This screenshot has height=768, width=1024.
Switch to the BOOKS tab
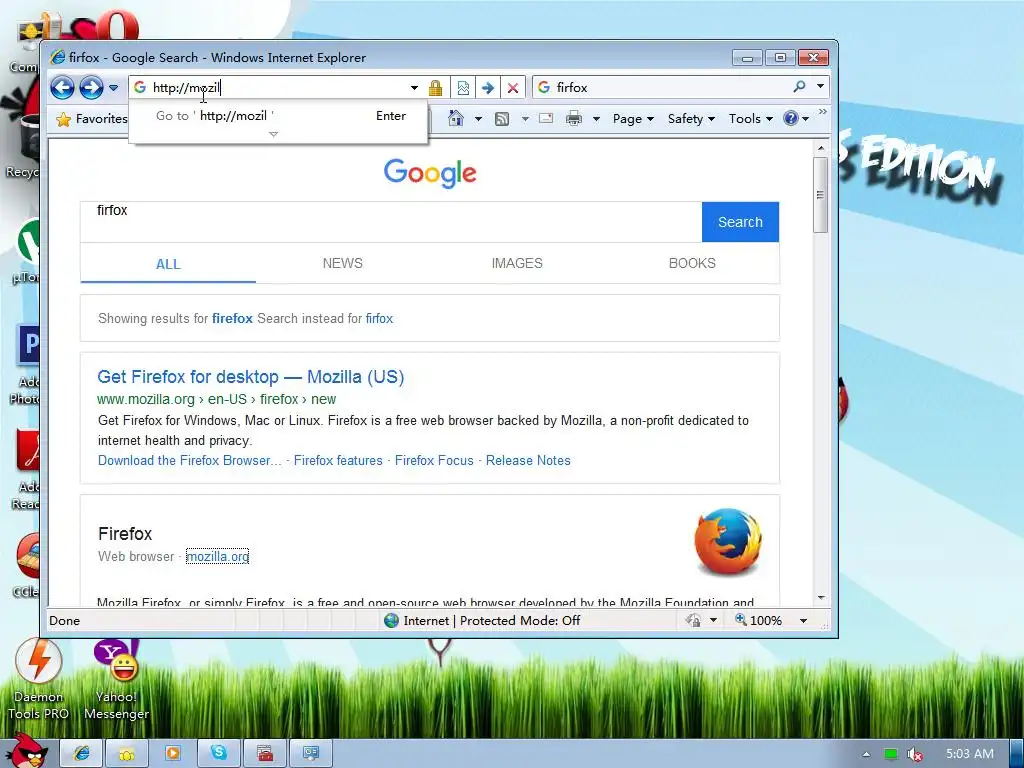[x=692, y=263]
